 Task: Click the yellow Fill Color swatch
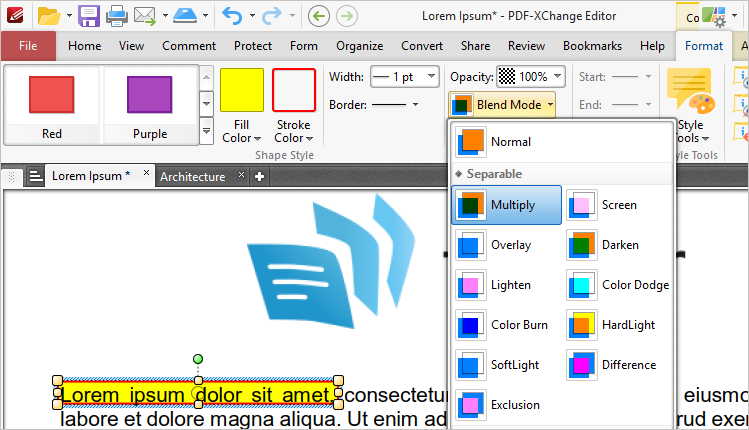point(241,89)
